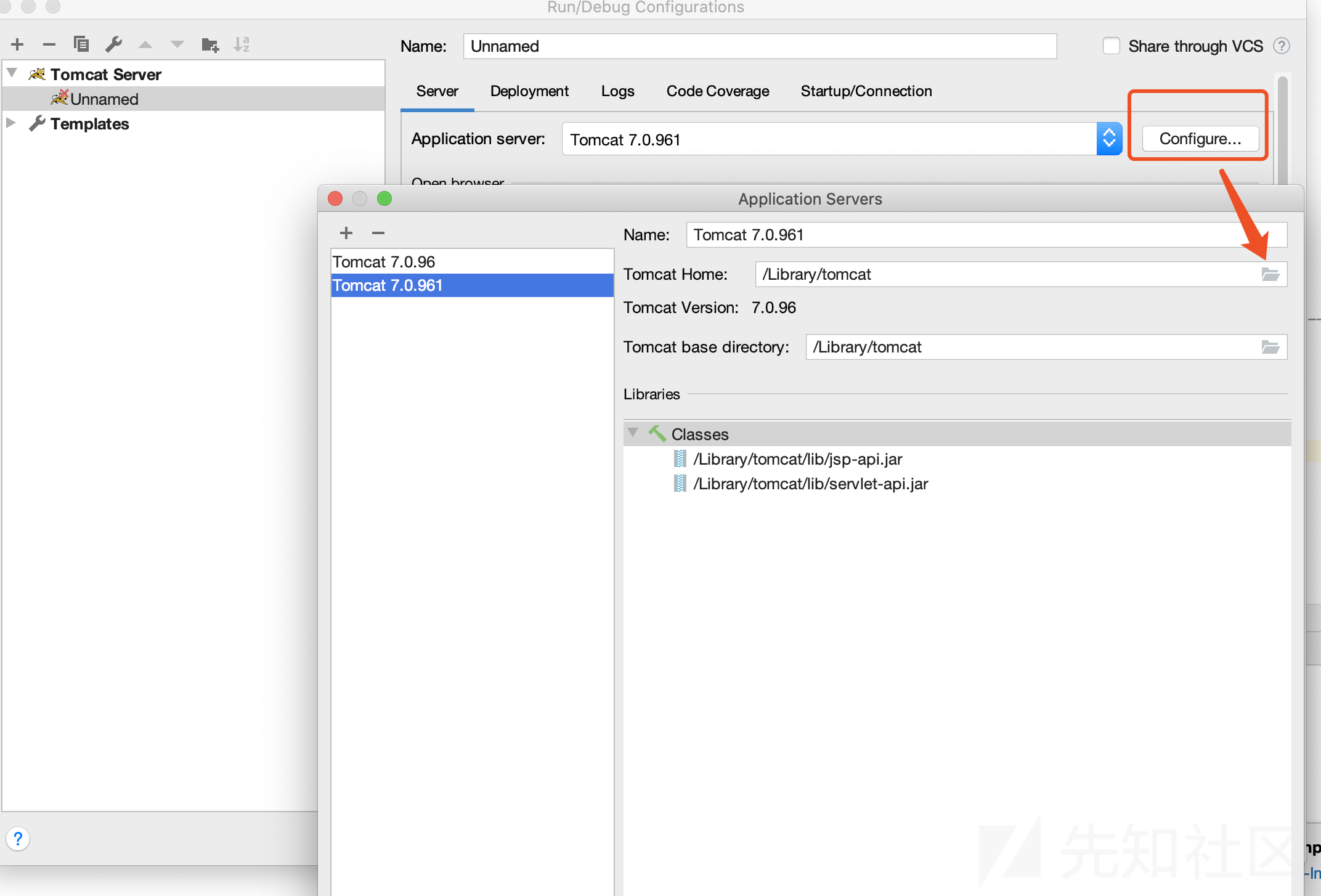Click the Tomcat Version value 7.0.96

click(774, 307)
